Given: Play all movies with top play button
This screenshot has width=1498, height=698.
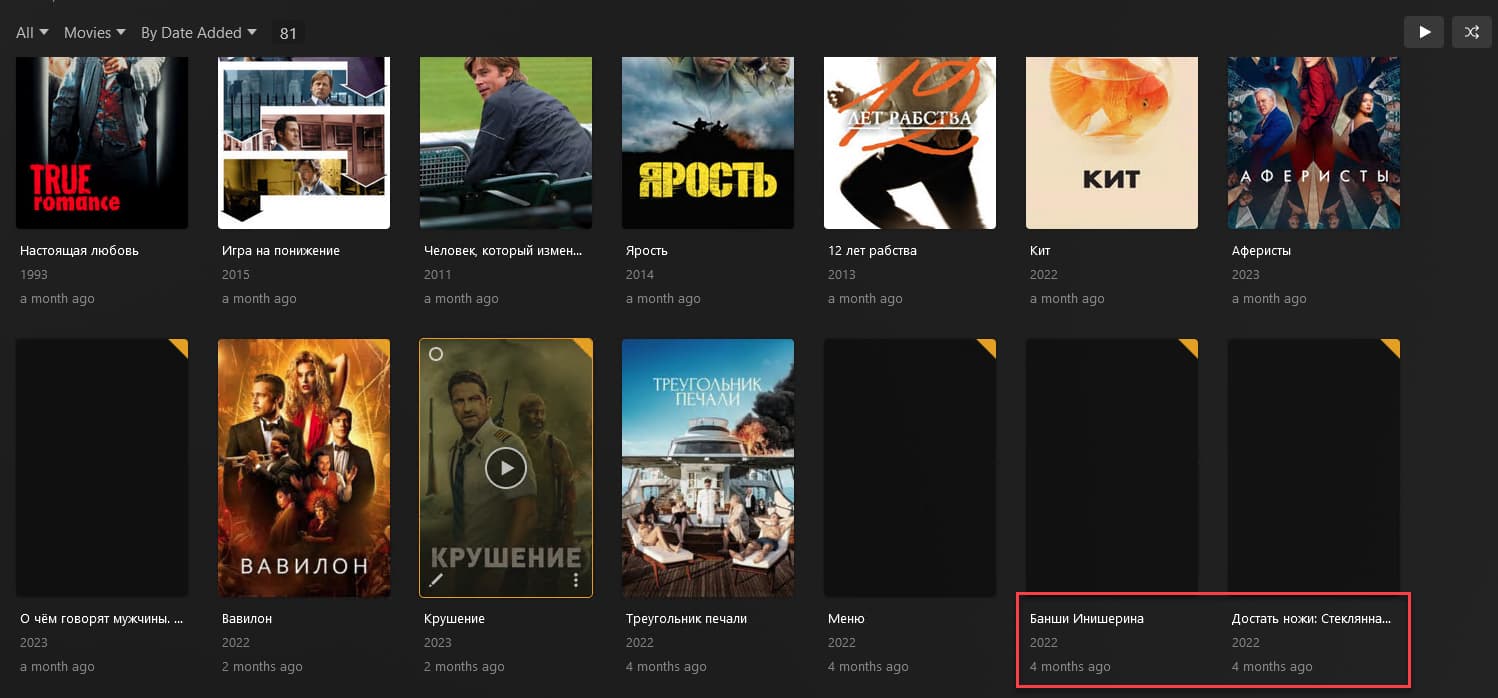Looking at the screenshot, I should (x=1424, y=32).
